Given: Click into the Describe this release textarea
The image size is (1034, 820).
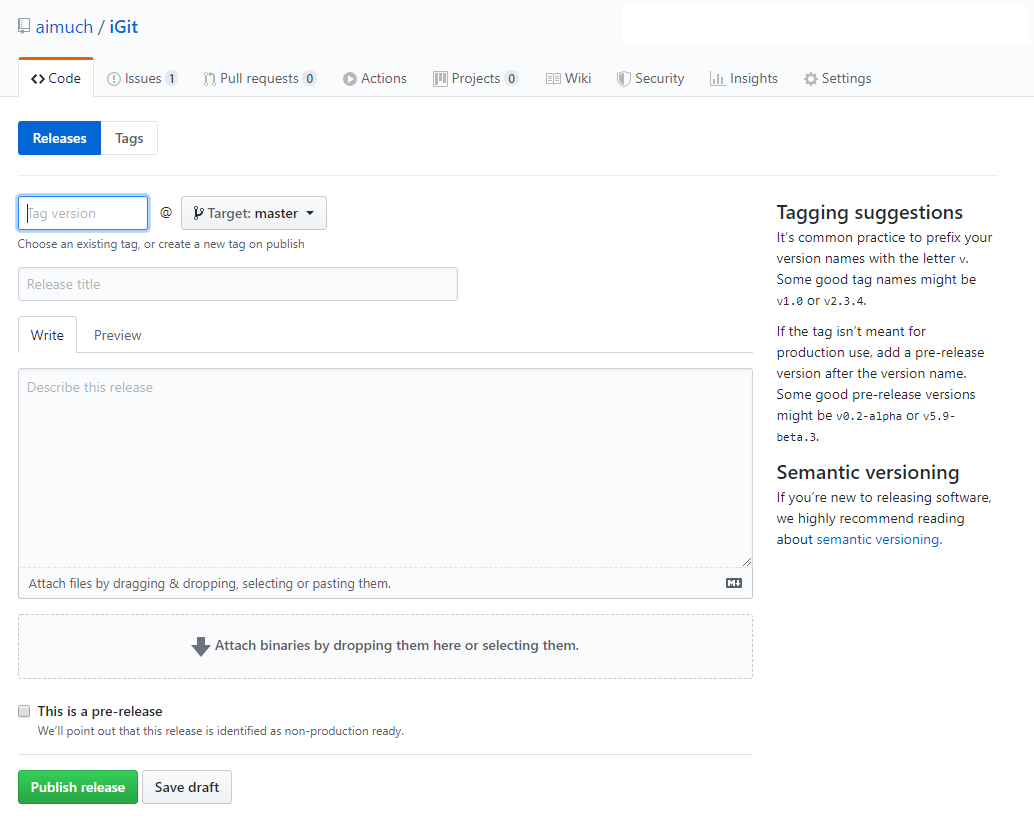Looking at the screenshot, I should [x=385, y=468].
